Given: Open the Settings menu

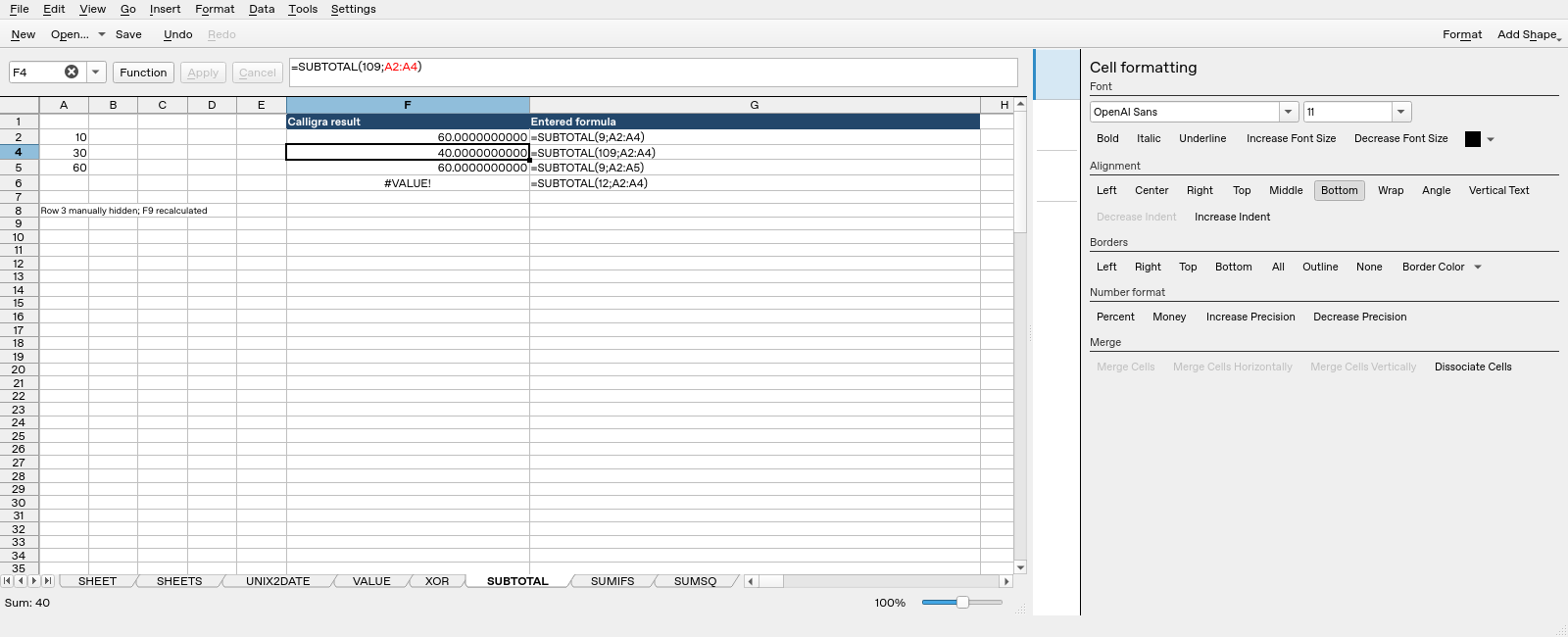Looking at the screenshot, I should point(353,9).
